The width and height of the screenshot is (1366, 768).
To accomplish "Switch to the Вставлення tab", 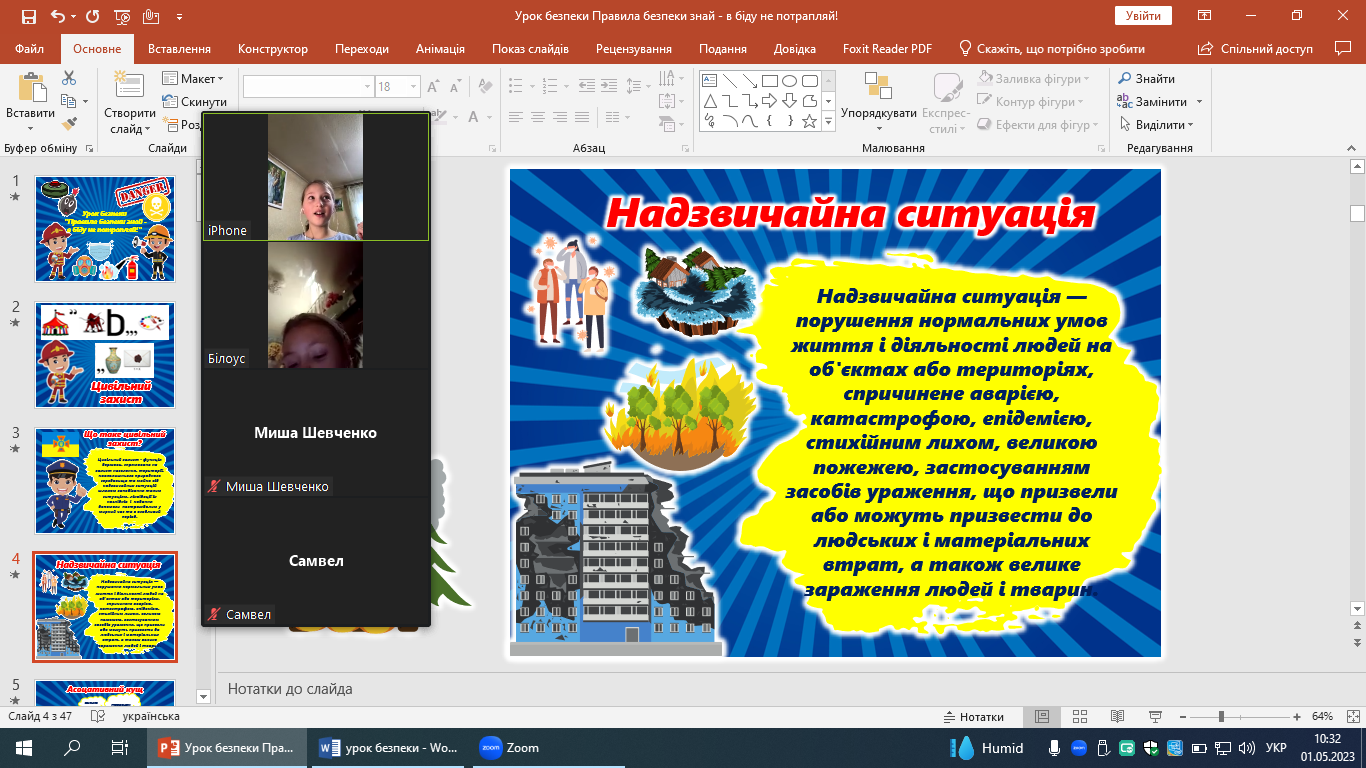I will point(179,48).
